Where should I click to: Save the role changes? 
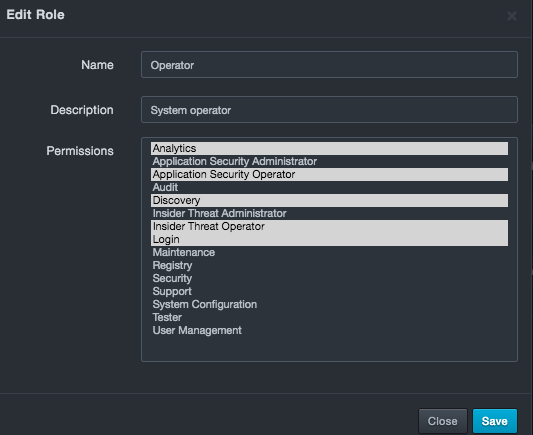495,421
